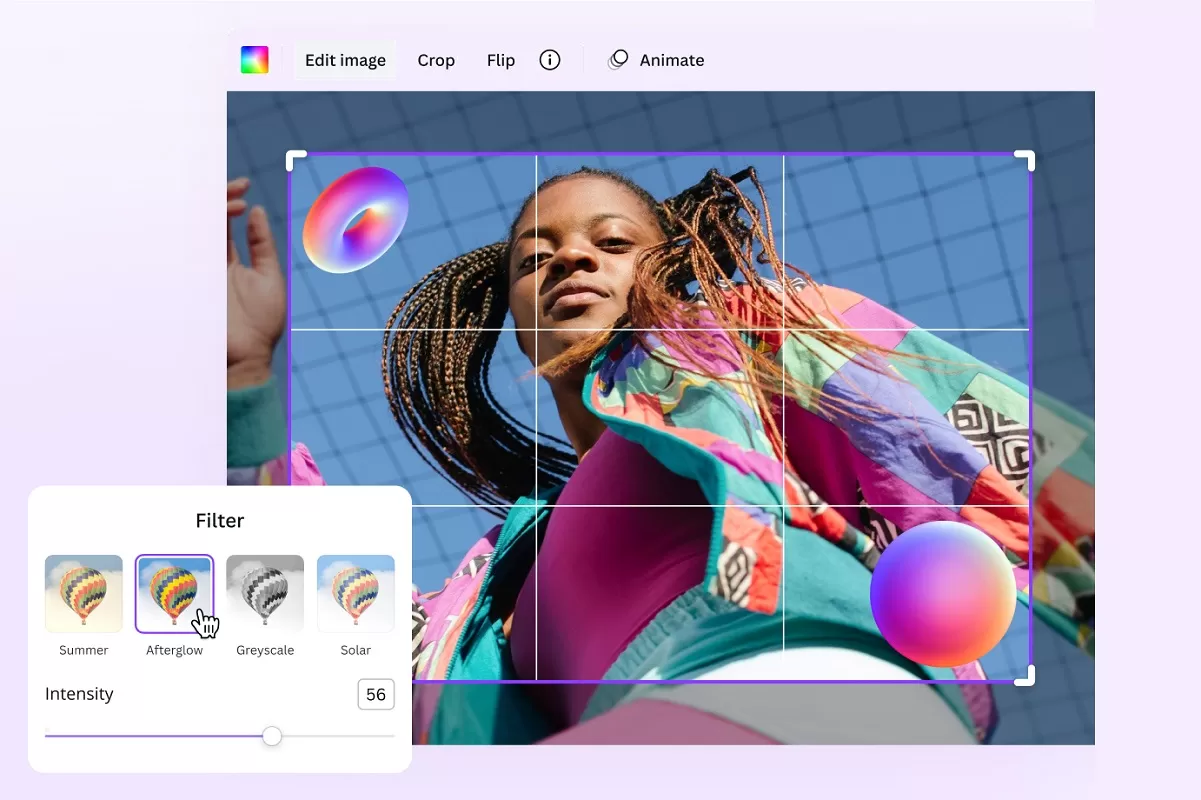The width and height of the screenshot is (1201, 800).
Task: Choose the Solar filter thumbnail
Action: pos(356,593)
